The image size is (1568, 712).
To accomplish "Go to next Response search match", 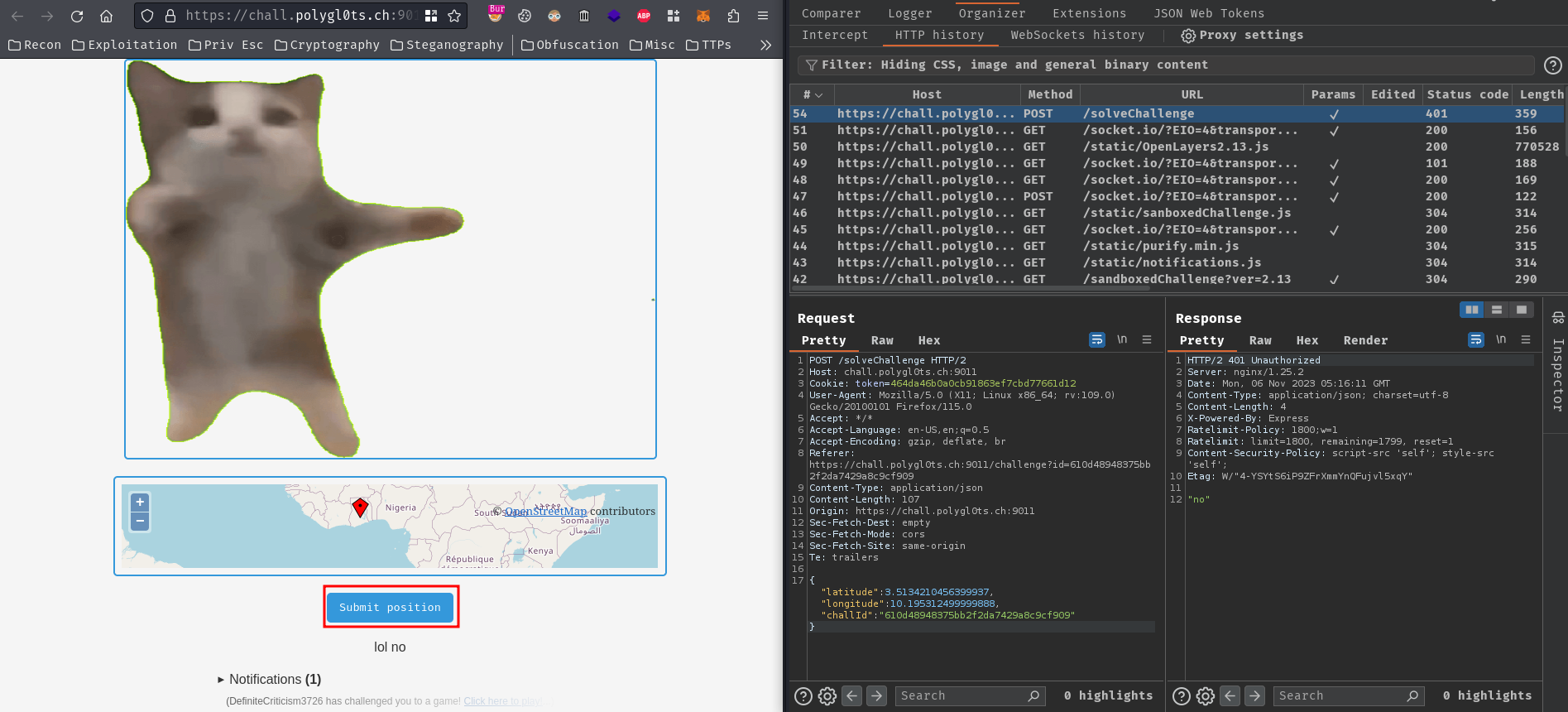I will tap(1254, 695).
